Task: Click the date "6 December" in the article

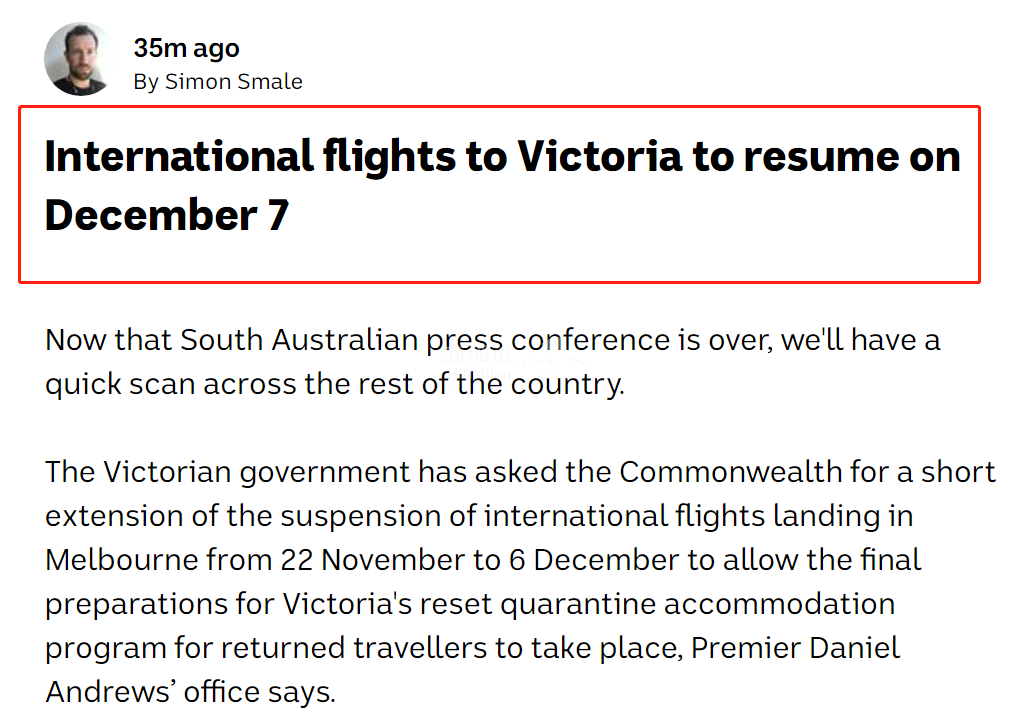Action: pyautogui.click(x=613, y=560)
